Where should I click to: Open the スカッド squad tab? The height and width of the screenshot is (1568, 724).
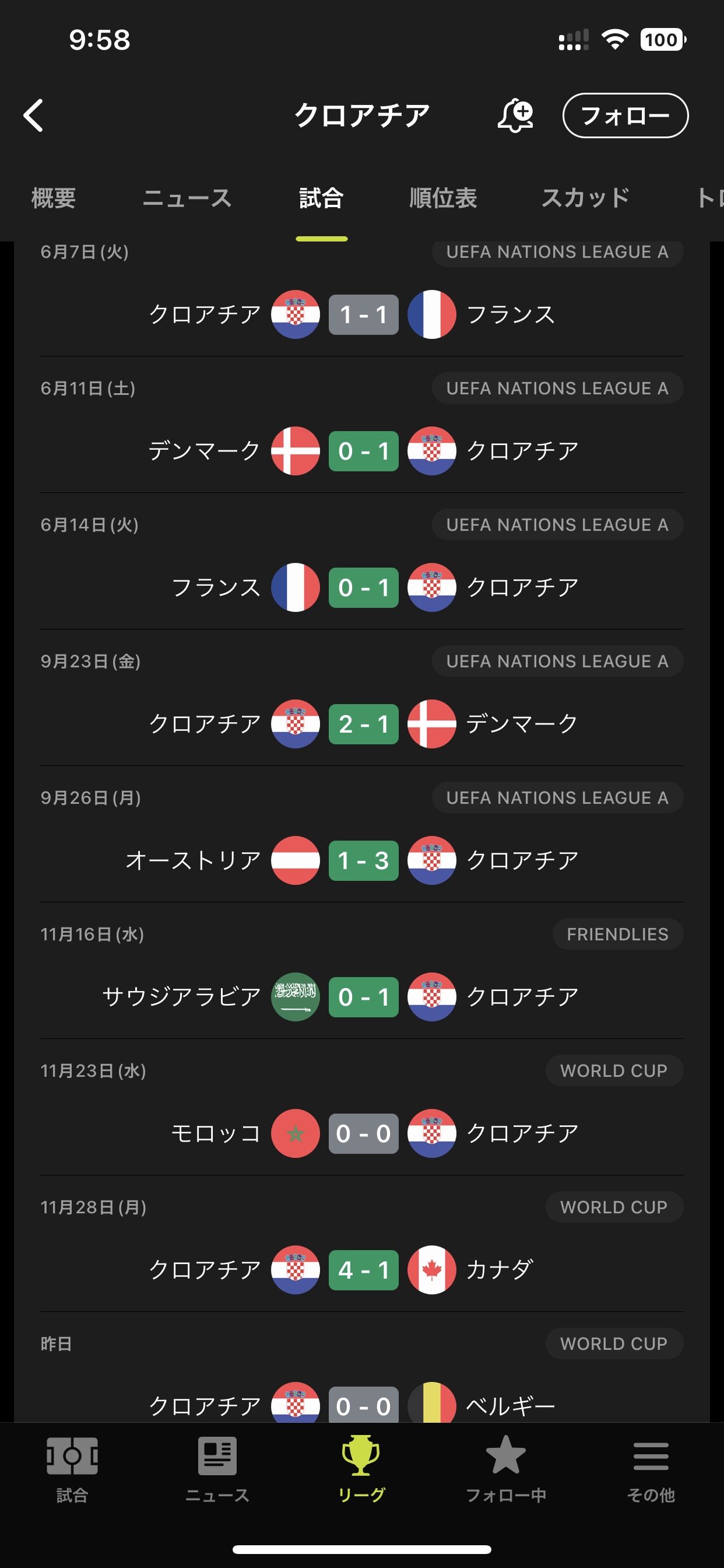pos(585,198)
